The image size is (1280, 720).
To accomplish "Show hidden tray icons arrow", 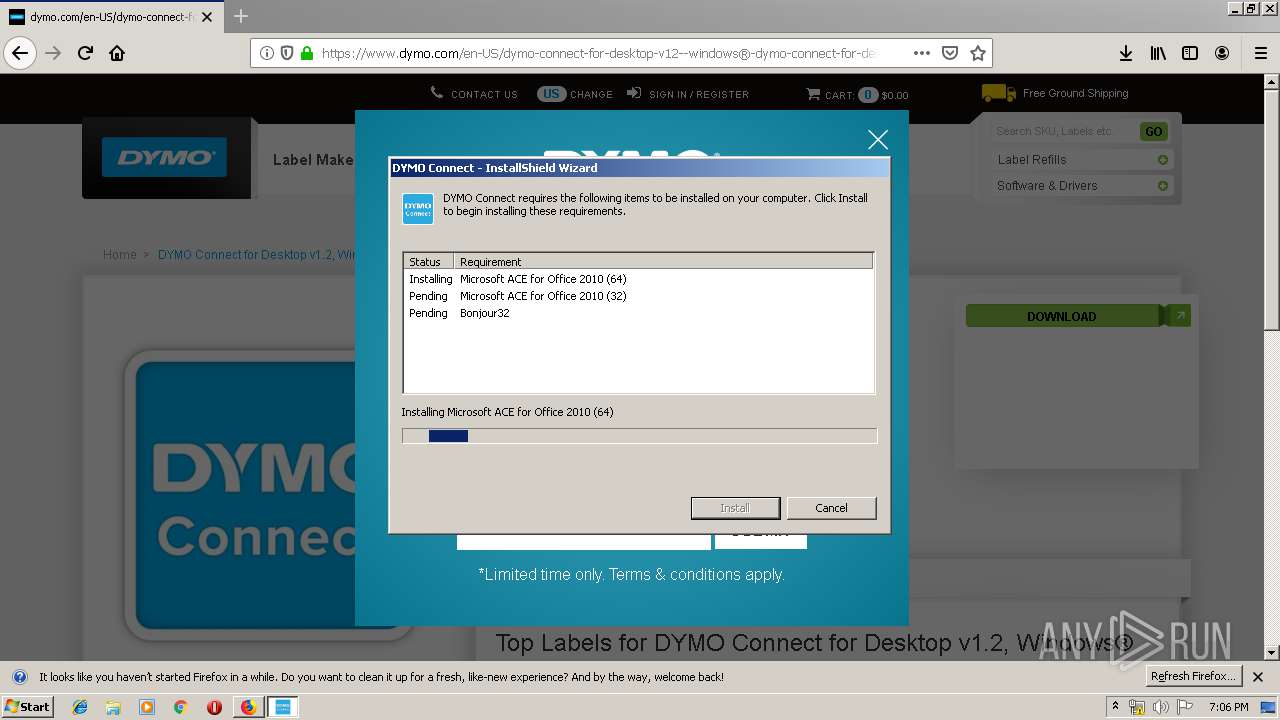I will tap(1115, 707).
